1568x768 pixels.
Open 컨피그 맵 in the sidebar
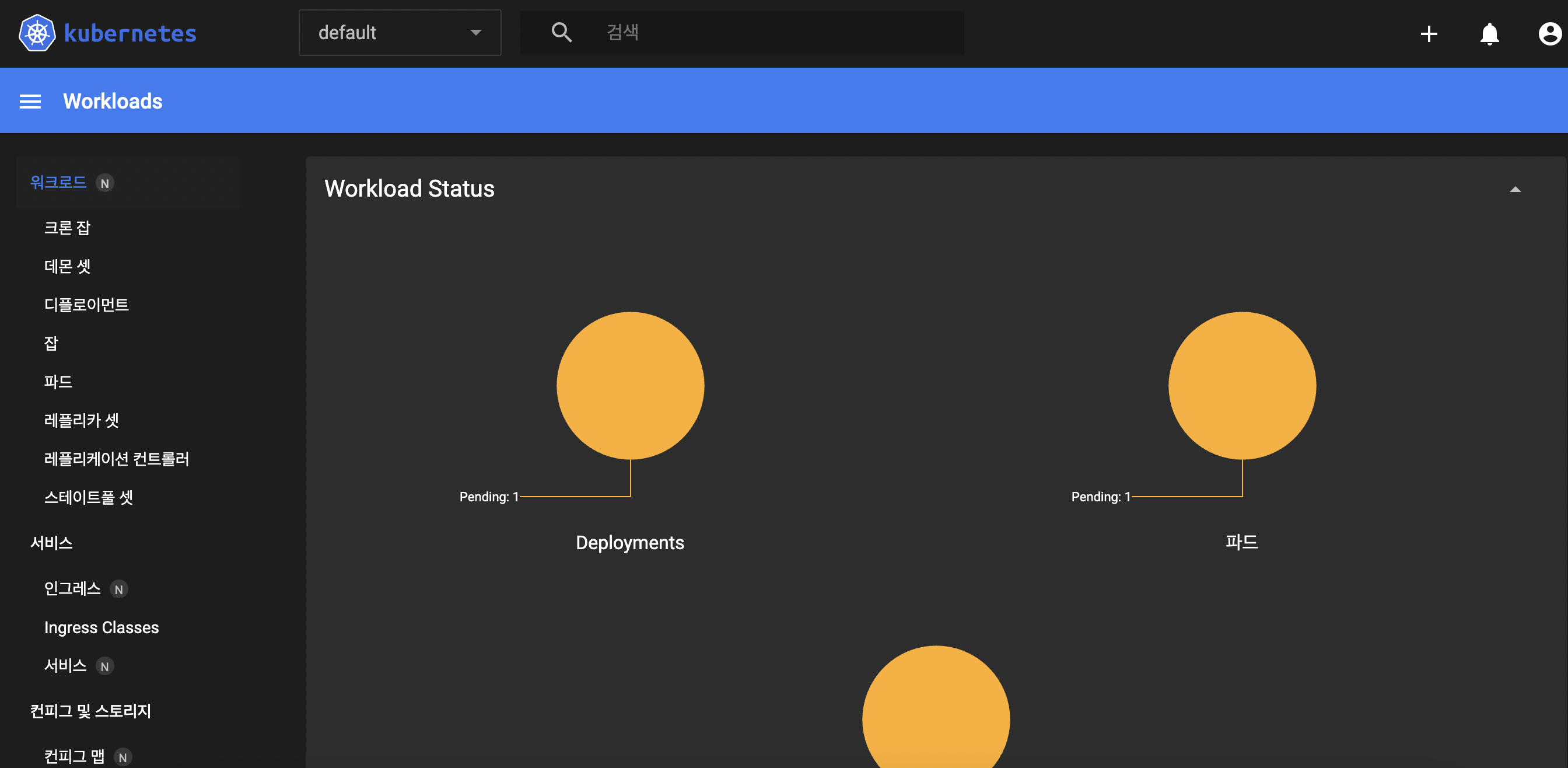point(74,756)
